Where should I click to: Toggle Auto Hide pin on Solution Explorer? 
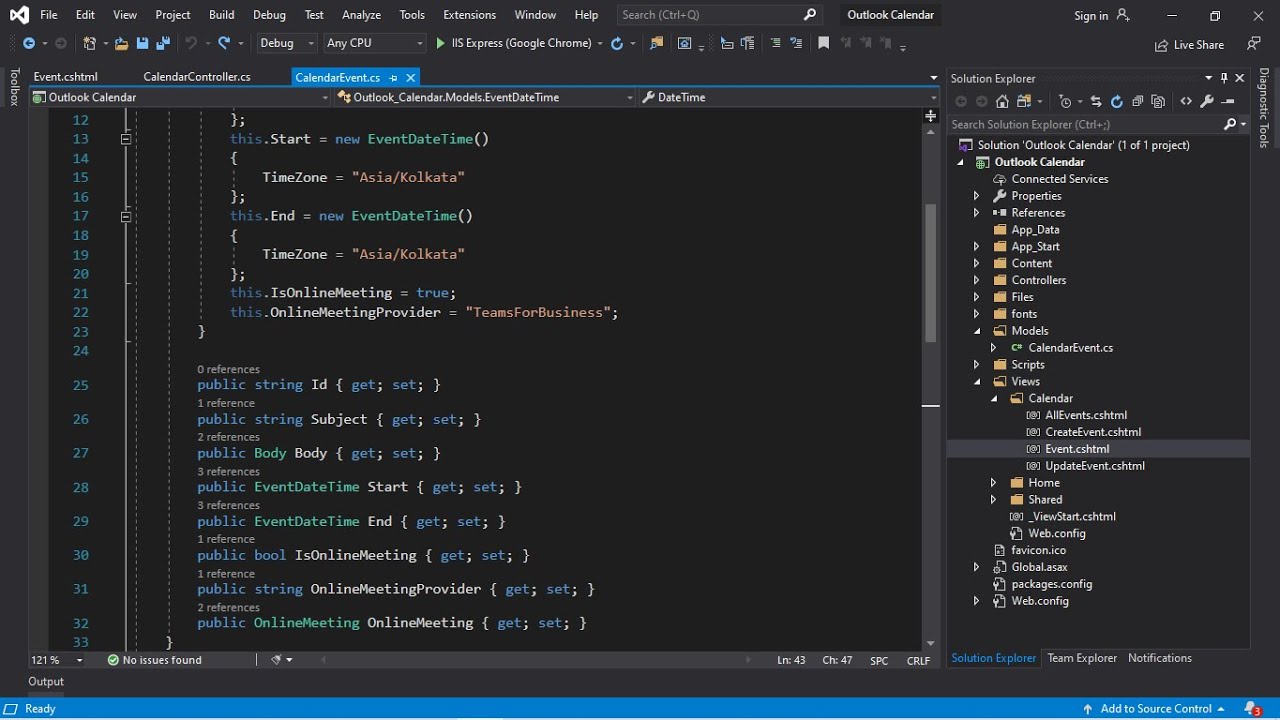pos(1224,78)
